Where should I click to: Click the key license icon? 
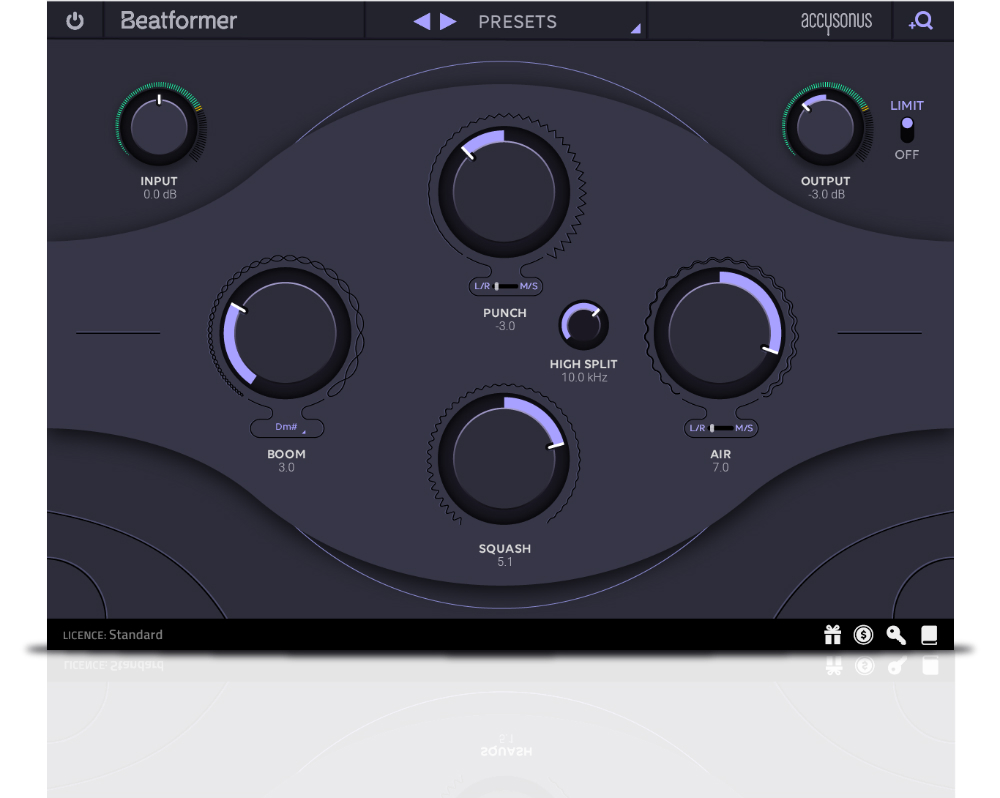[896, 635]
